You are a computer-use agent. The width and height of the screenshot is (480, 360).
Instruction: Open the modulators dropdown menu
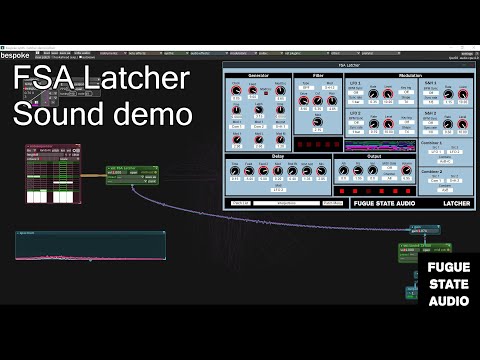tap(243, 53)
